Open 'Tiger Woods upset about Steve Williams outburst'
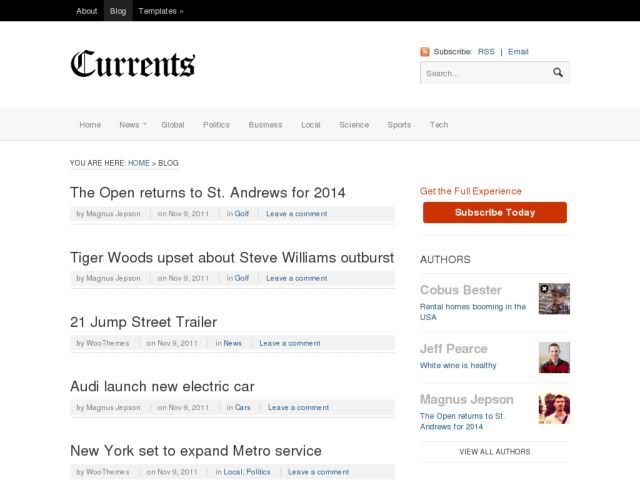The width and height of the screenshot is (640, 480). tap(232, 257)
